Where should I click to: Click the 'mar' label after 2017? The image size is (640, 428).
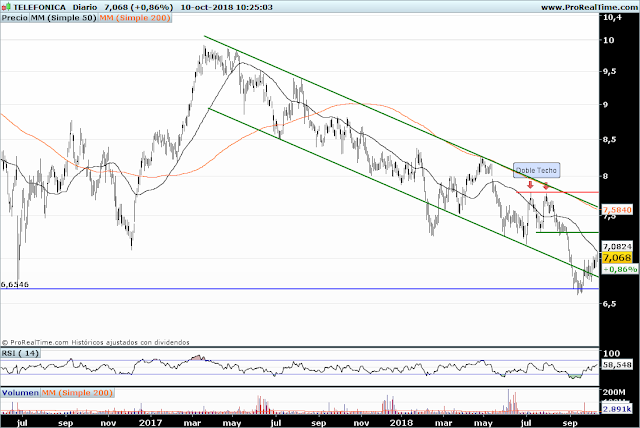pos(192,423)
